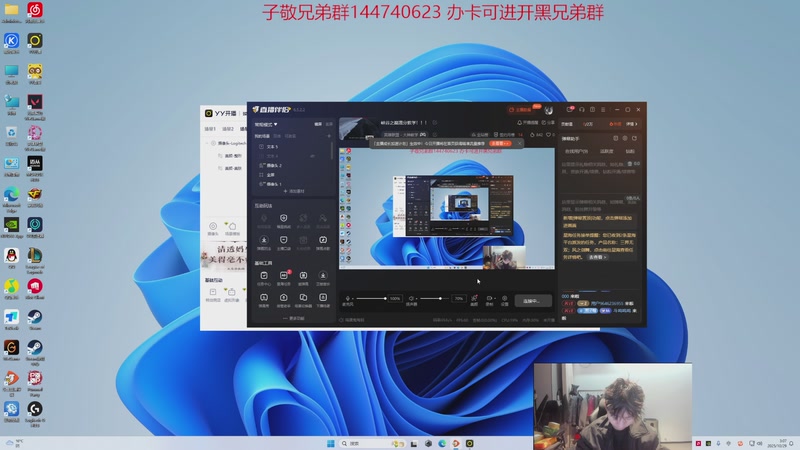Click the pop-out icon in the 弹幕助手 header
The height and width of the screenshot is (450, 800).
tap(634, 138)
